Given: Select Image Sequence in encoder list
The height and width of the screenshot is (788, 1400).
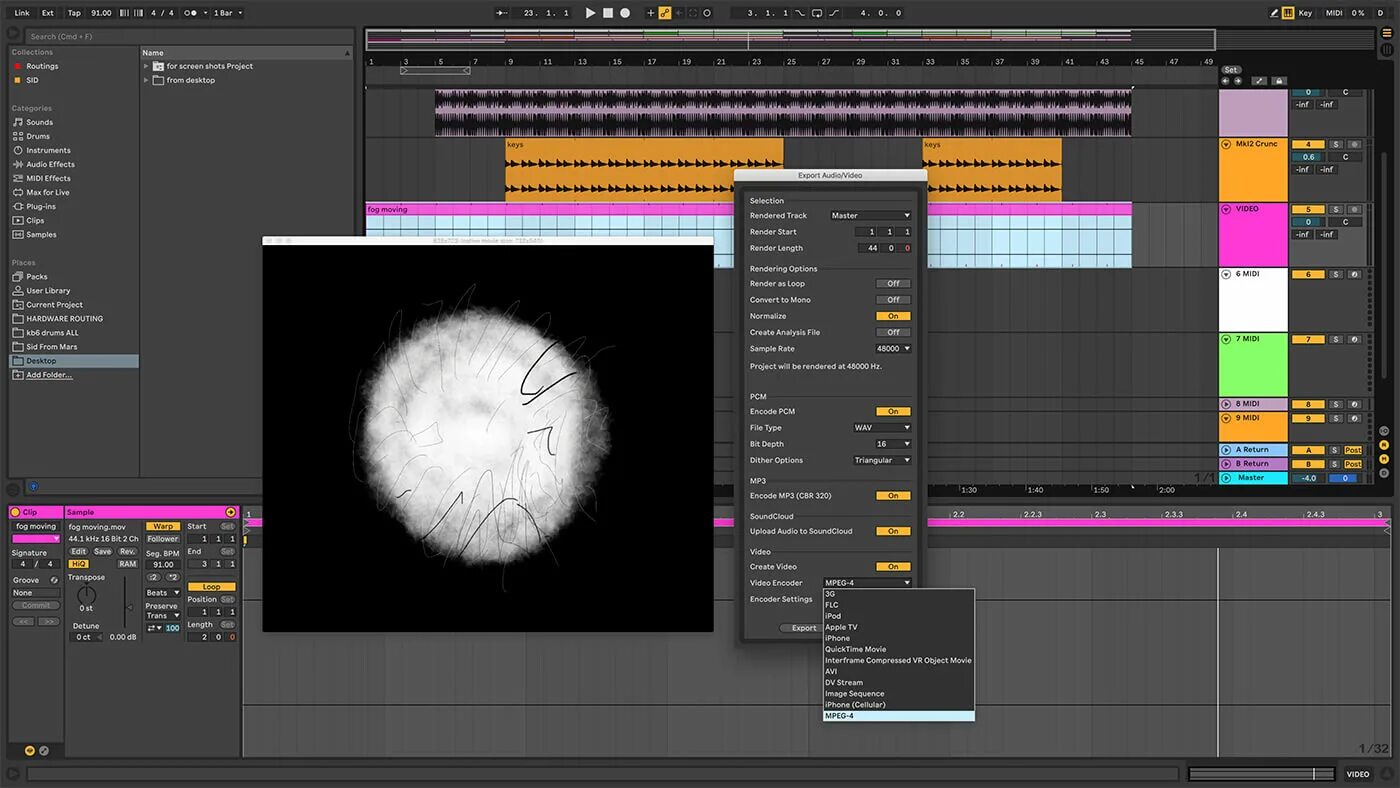Looking at the screenshot, I should point(898,693).
